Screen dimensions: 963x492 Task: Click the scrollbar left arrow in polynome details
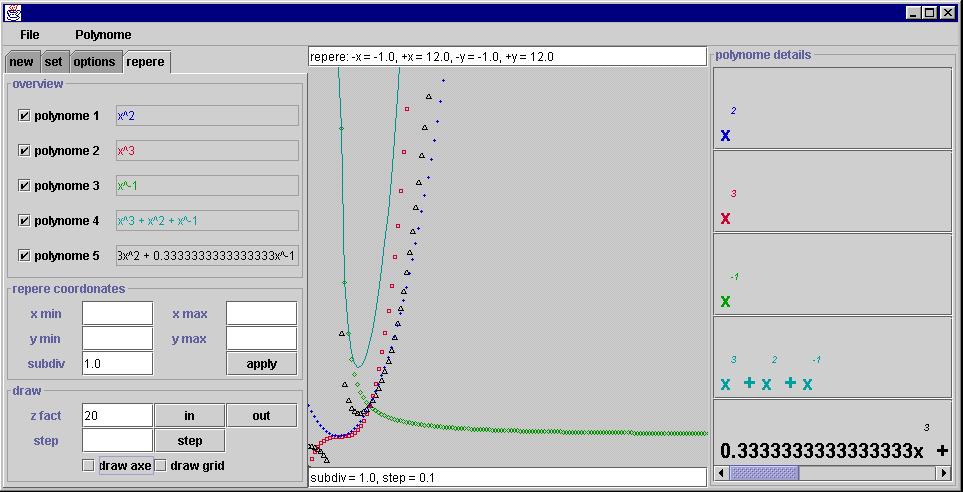coord(722,473)
